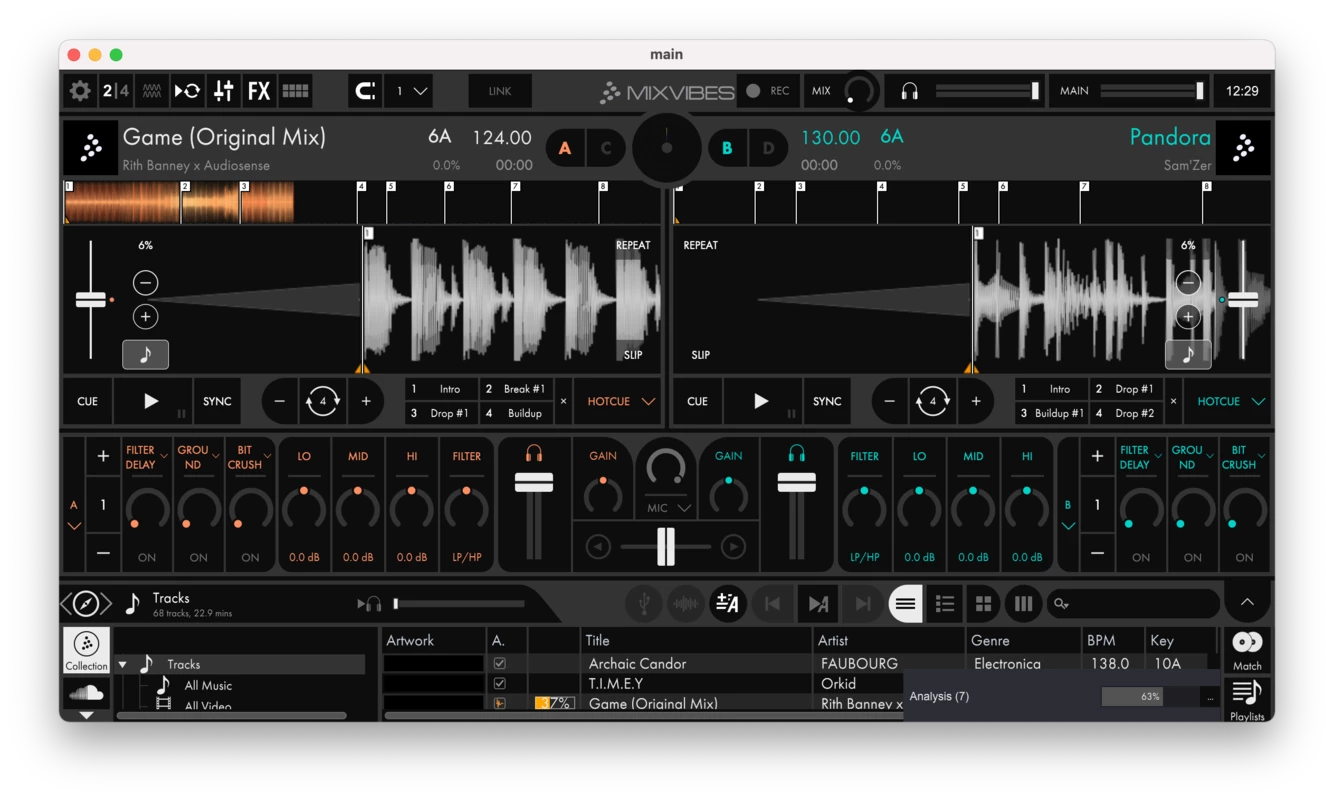Open the MIC dropdown
The height and width of the screenshot is (800, 1334).
pyautogui.click(x=668, y=508)
